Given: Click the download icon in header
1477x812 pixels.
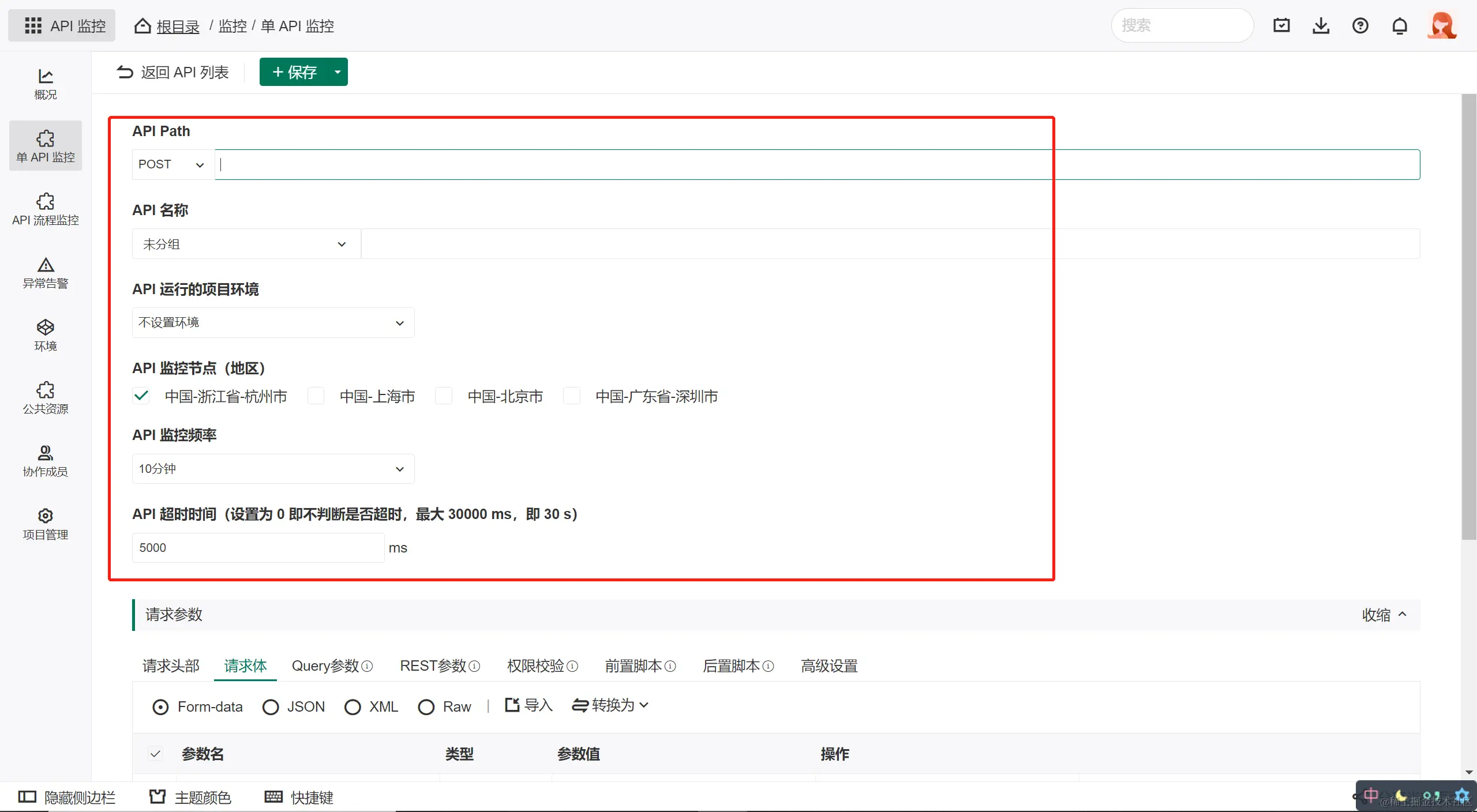Looking at the screenshot, I should click(x=1321, y=26).
